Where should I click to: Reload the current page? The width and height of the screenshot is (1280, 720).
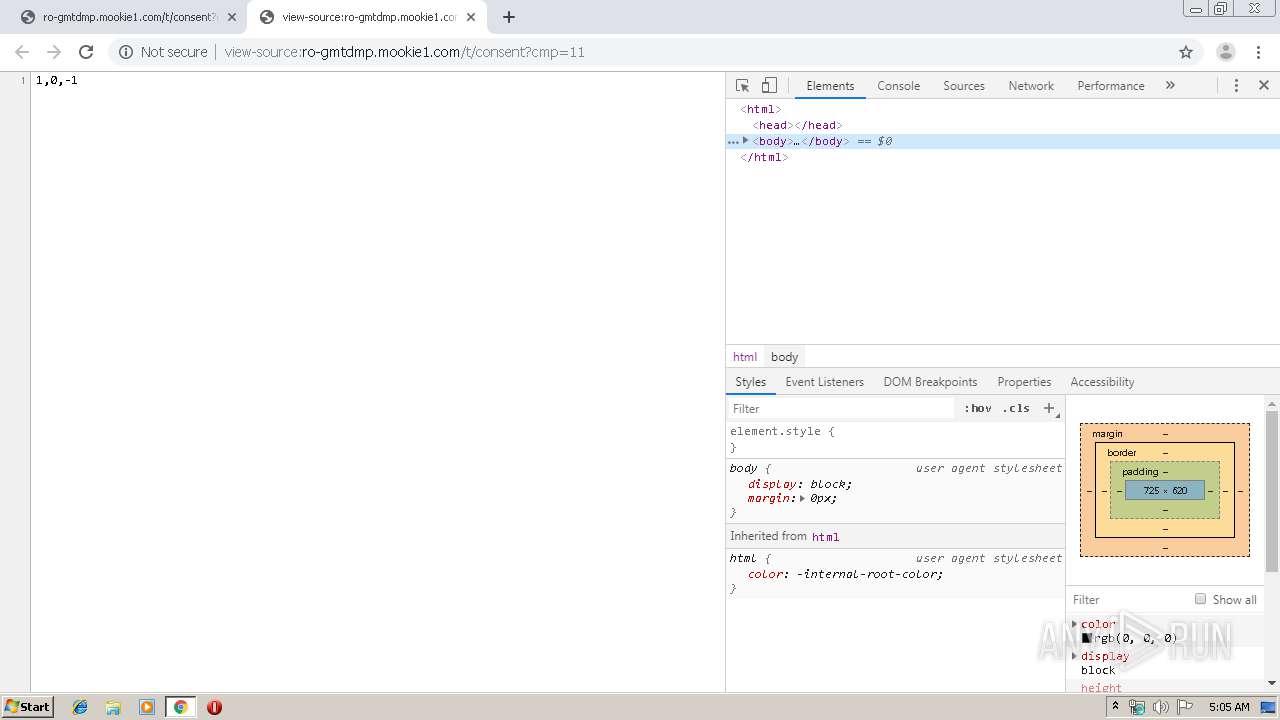(86, 52)
